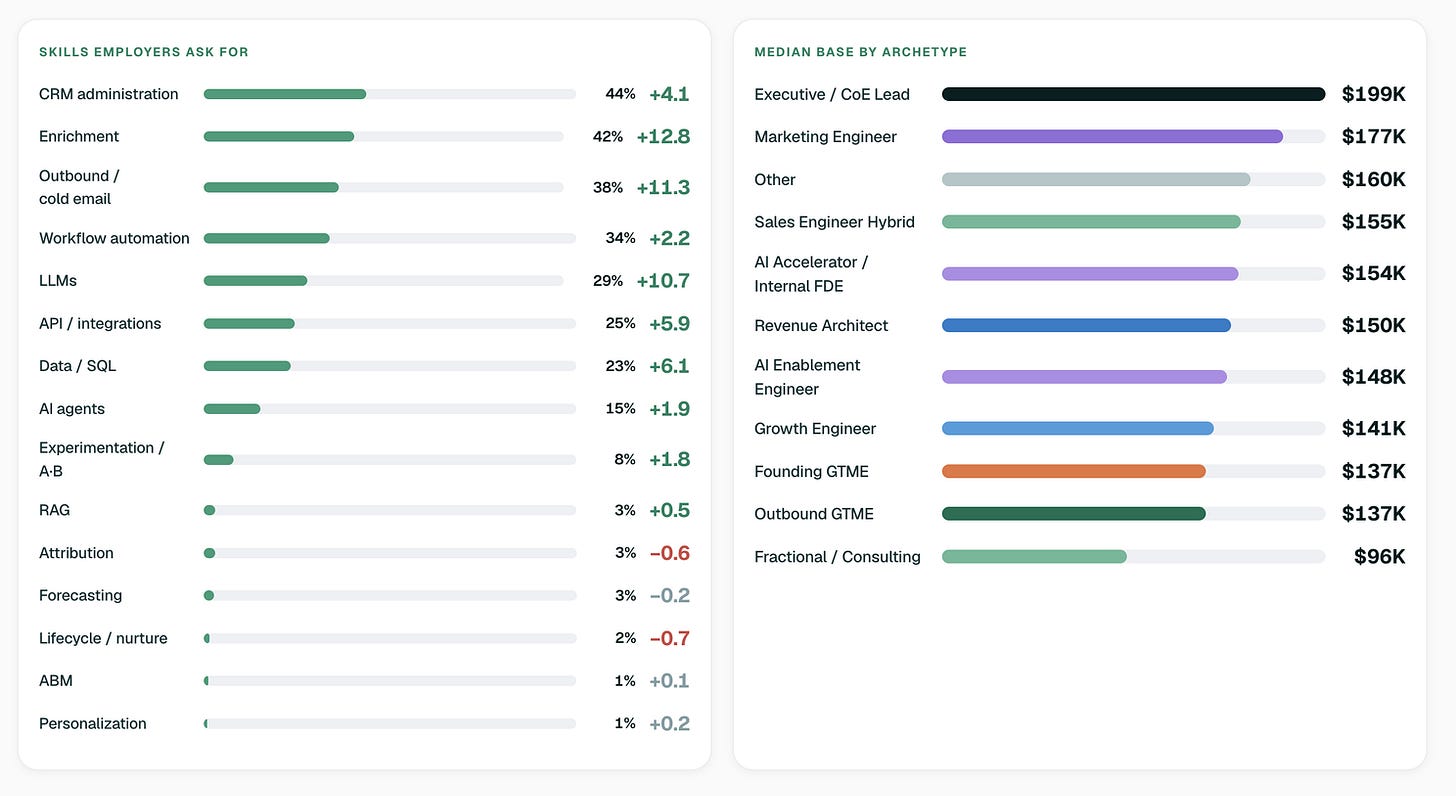The image size is (1456, 796).
Task: Click the Median Base by Archetype heading
Action: [861, 52]
